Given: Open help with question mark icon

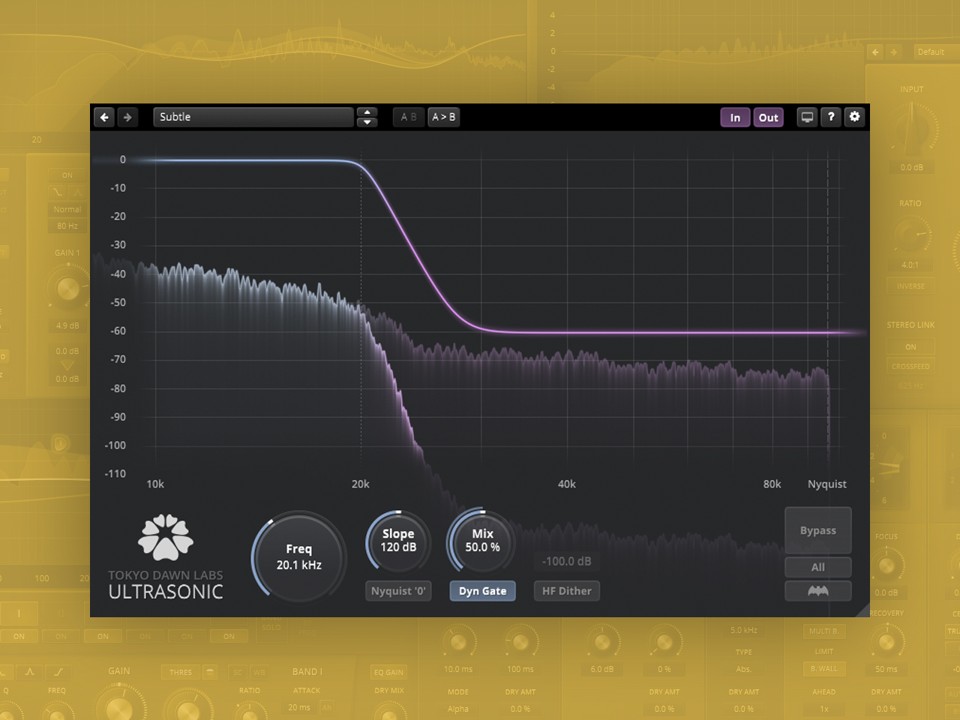Looking at the screenshot, I should click(831, 117).
